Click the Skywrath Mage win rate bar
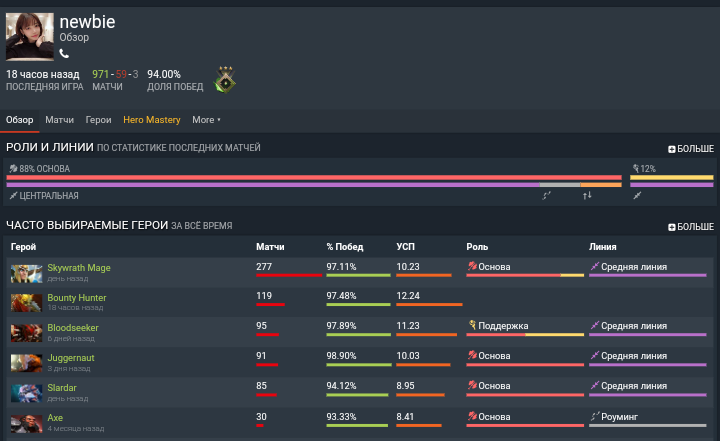 [x=357, y=276]
